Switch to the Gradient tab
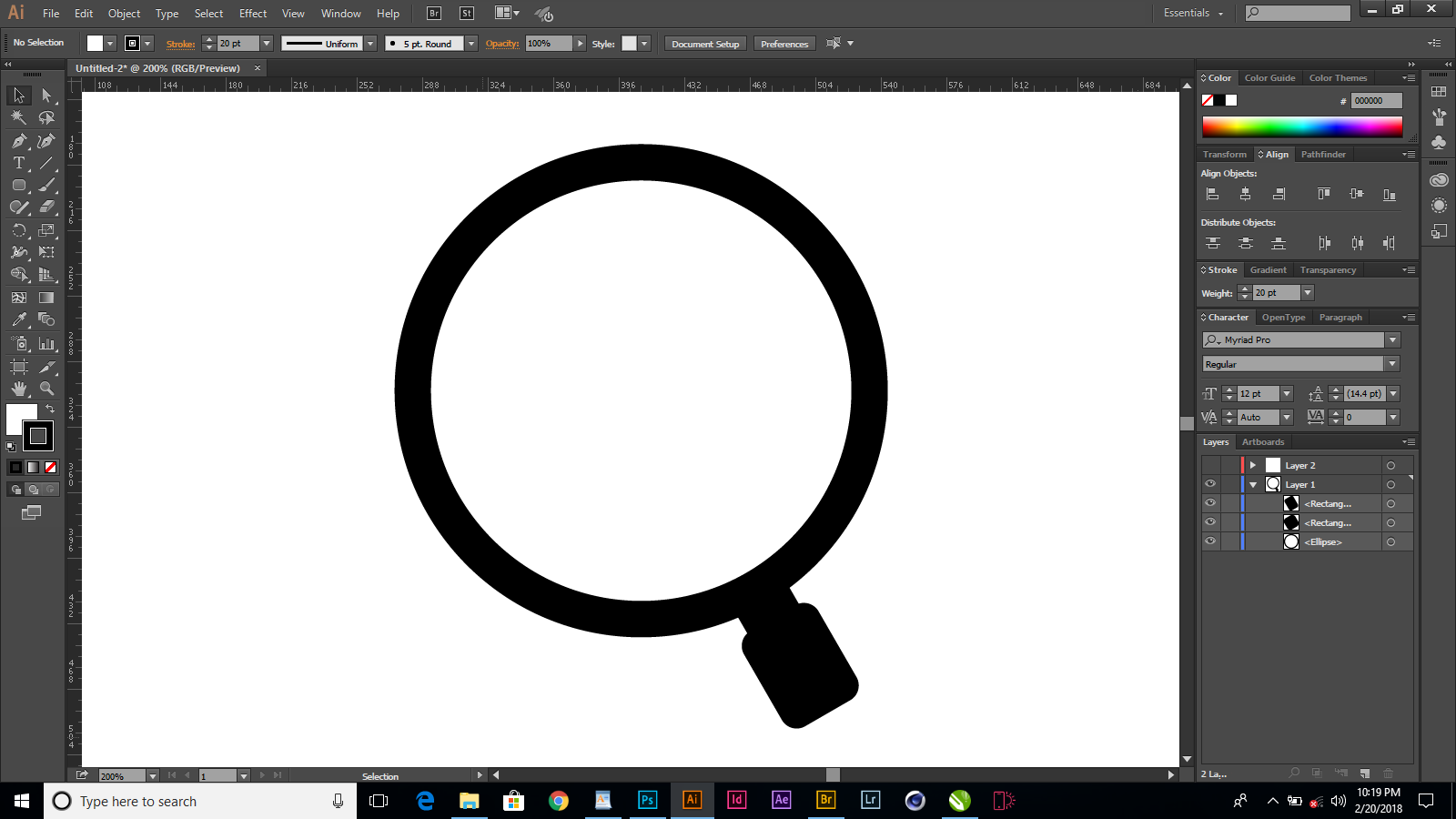Screen dimensions: 1456x819 coord(1268,270)
